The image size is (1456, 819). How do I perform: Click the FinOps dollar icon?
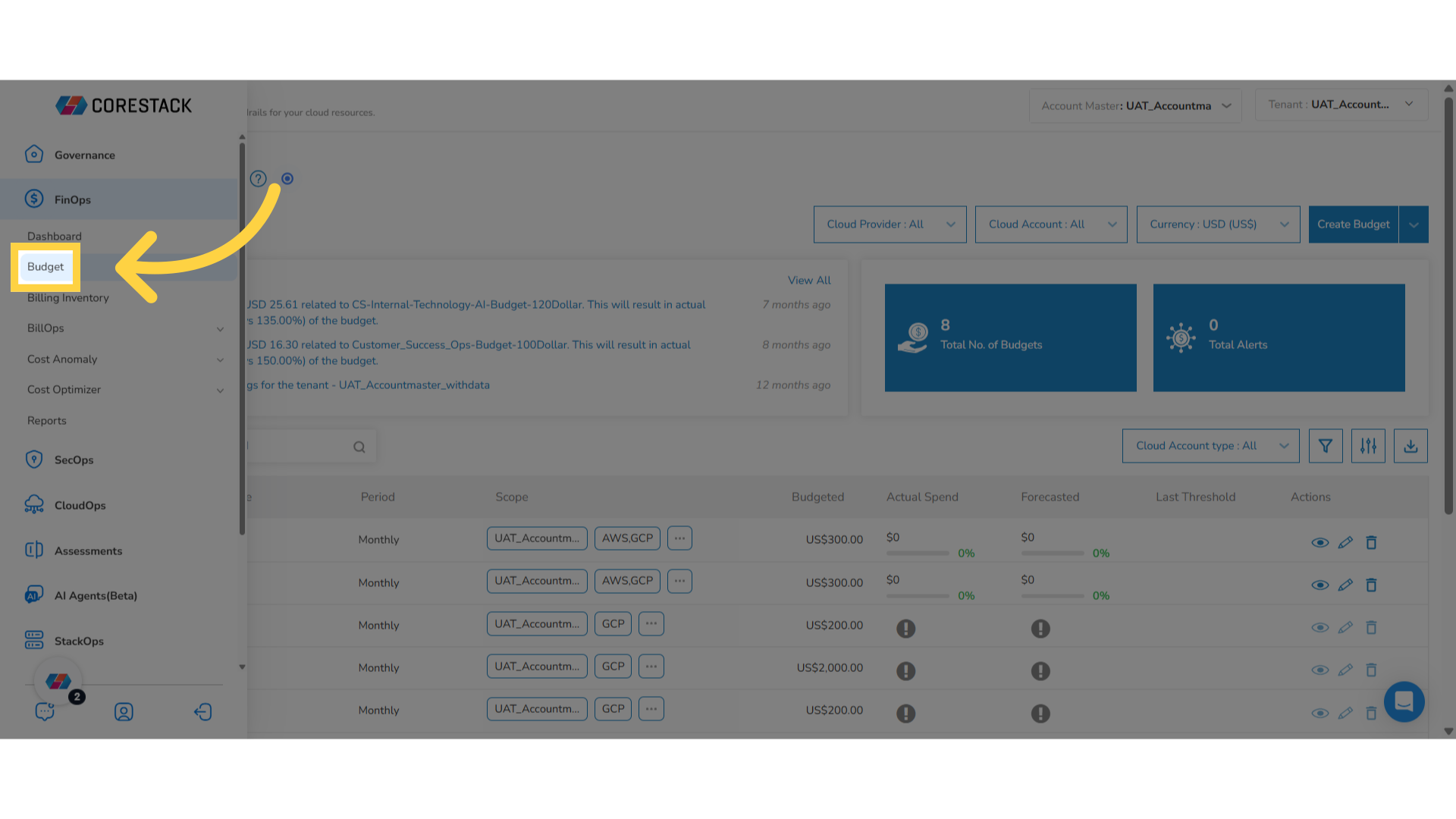34,199
